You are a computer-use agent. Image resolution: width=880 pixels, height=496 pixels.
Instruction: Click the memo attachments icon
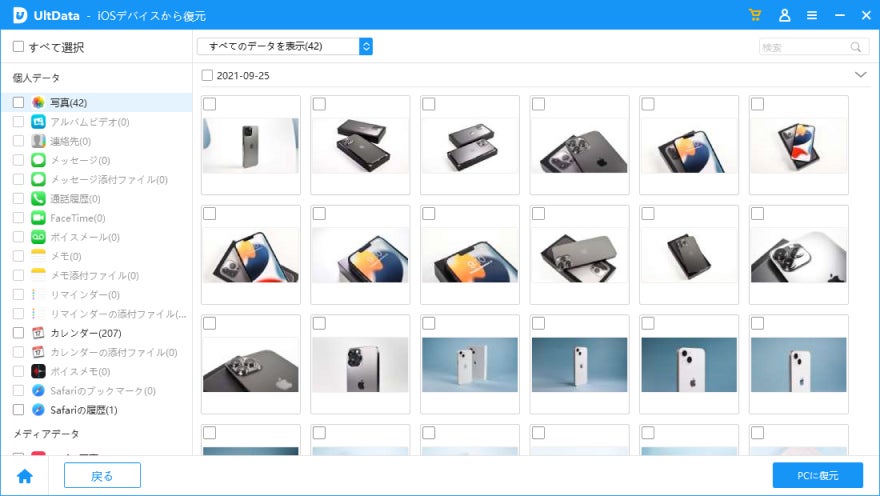coord(38,275)
